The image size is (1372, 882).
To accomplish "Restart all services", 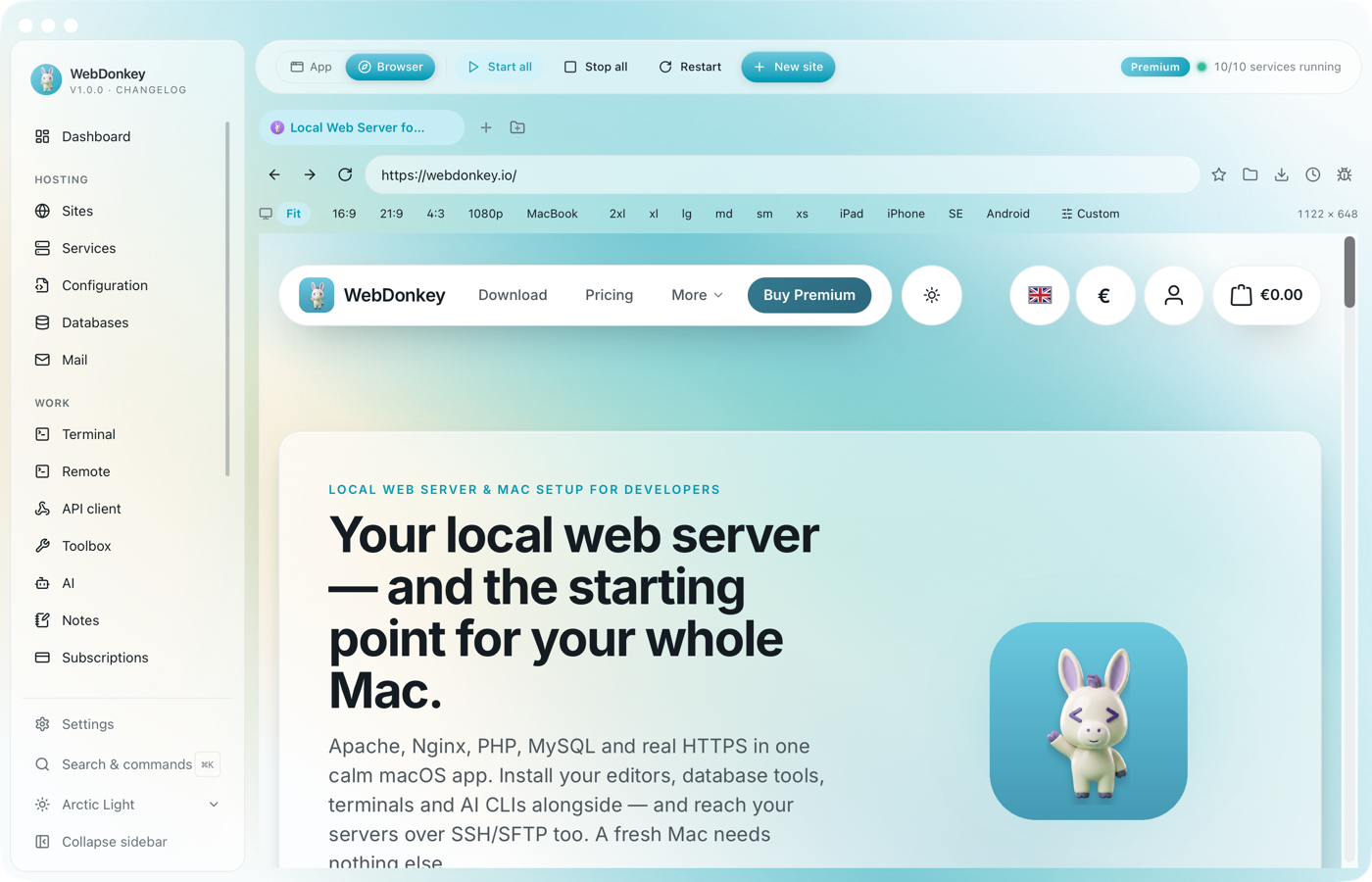I will pos(690,67).
